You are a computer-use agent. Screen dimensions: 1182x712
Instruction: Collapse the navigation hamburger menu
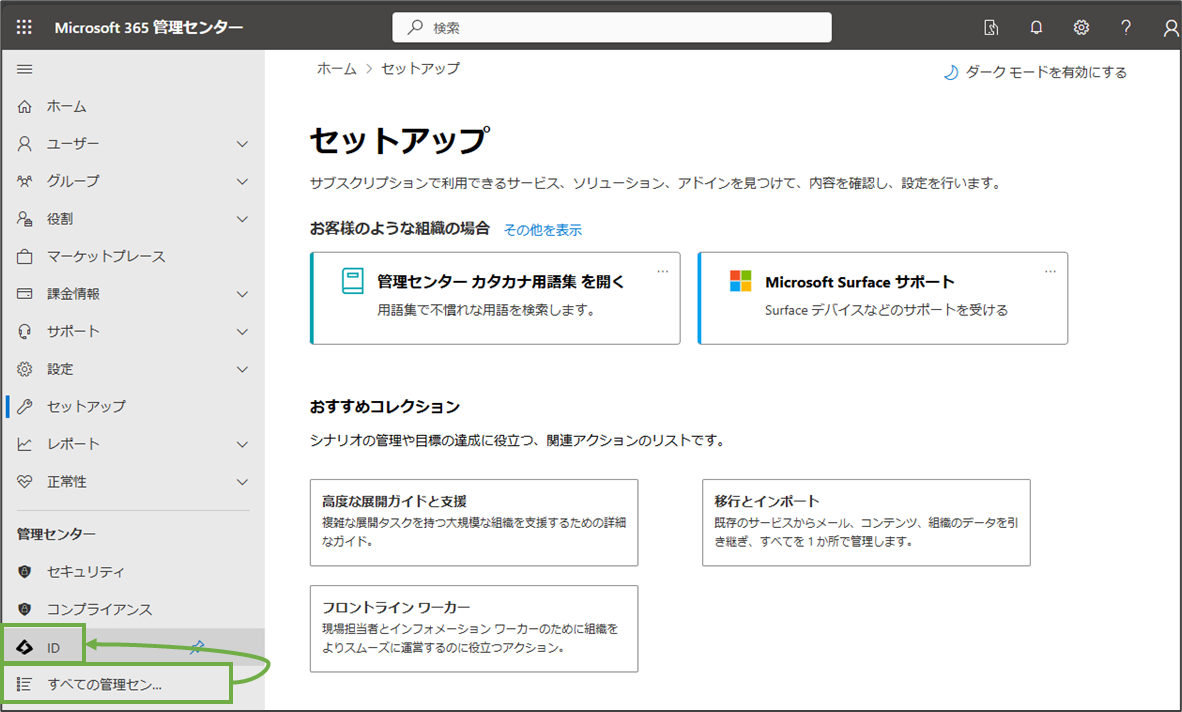coord(25,69)
